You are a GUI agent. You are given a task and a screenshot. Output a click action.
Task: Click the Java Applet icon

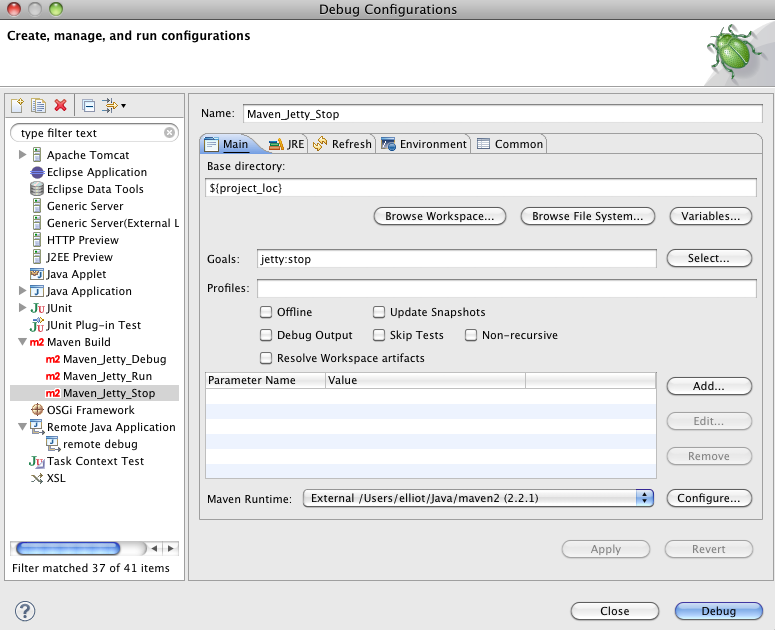pos(37,274)
